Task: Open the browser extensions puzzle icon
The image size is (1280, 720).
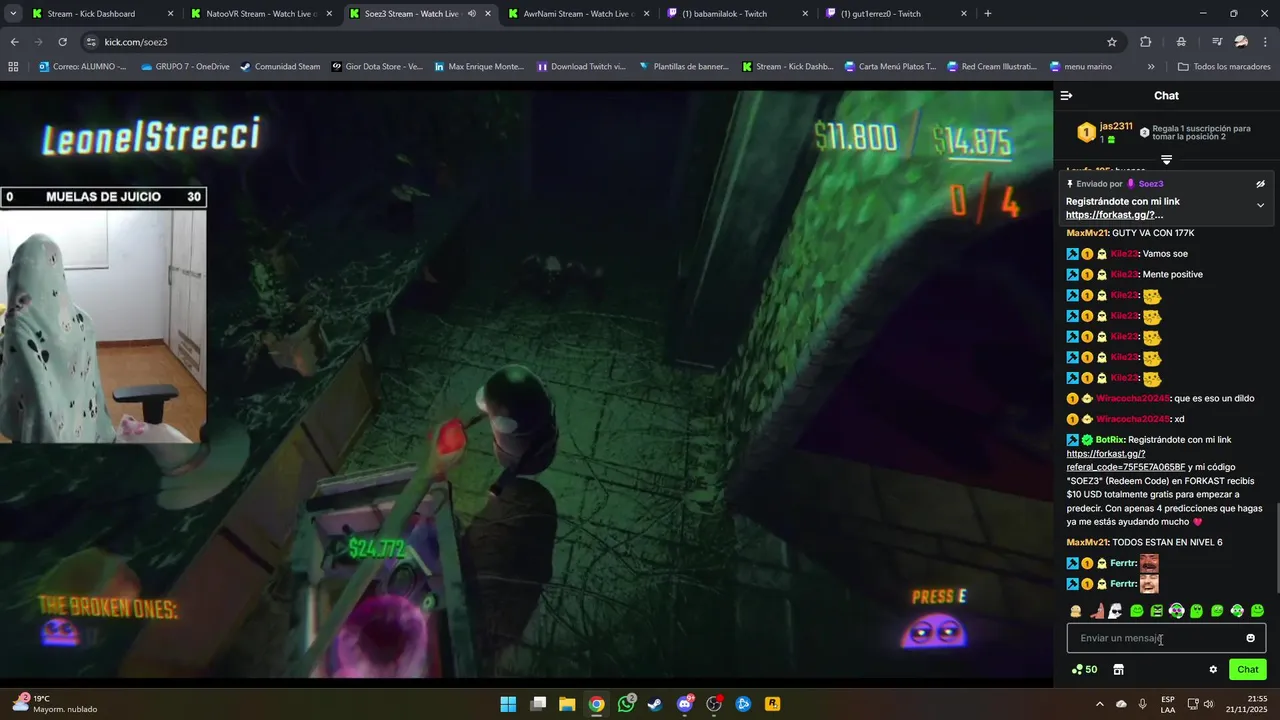Action: [1146, 42]
